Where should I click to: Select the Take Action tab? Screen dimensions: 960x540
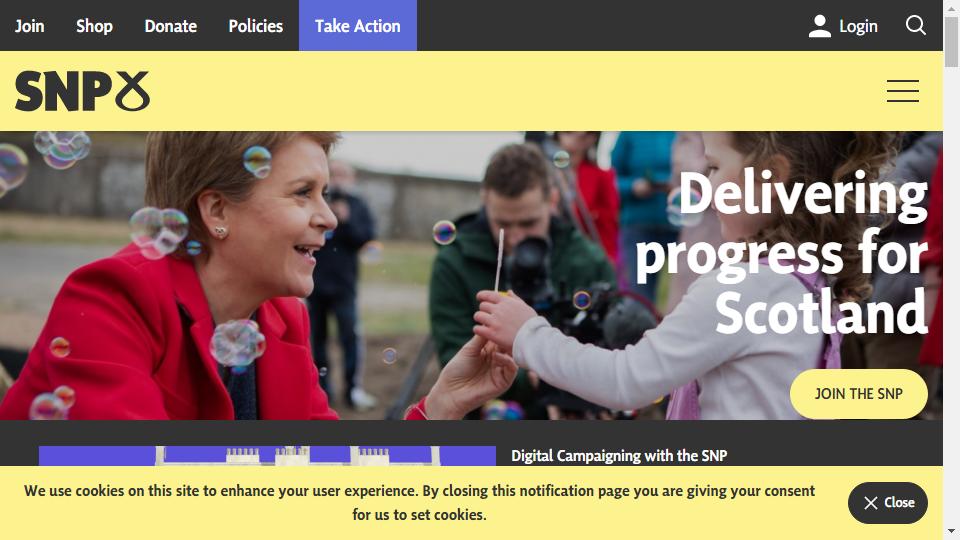click(x=358, y=26)
